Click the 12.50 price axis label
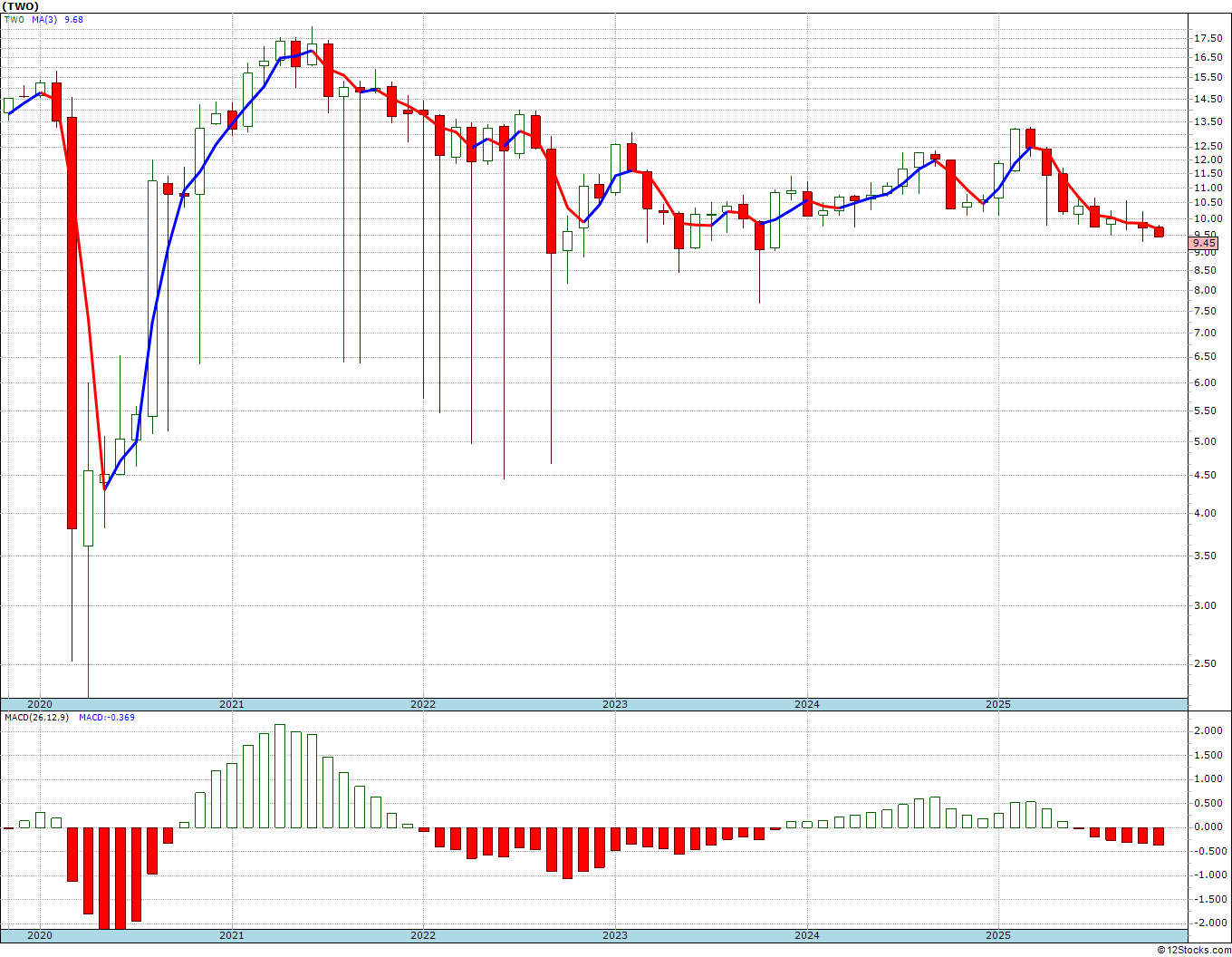The image size is (1232, 957). [1208, 146]
